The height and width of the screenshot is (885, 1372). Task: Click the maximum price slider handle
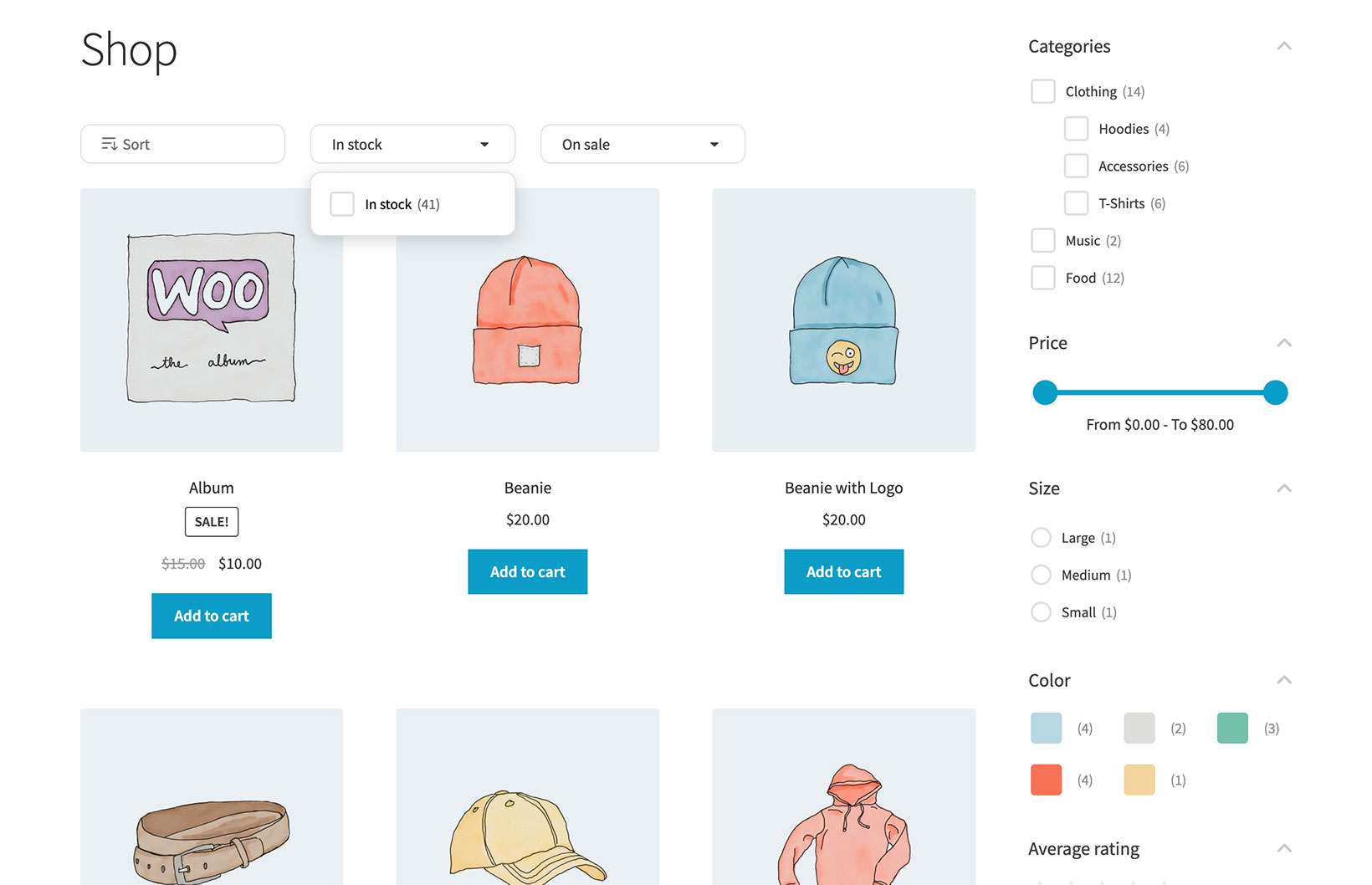pos(1275,392)
